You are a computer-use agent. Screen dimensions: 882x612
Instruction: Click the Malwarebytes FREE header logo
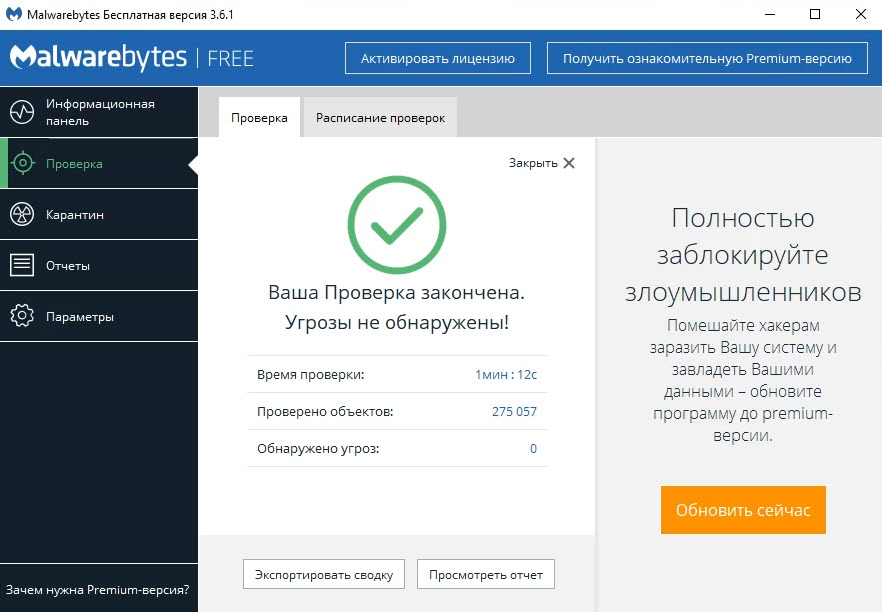[132, 58]
